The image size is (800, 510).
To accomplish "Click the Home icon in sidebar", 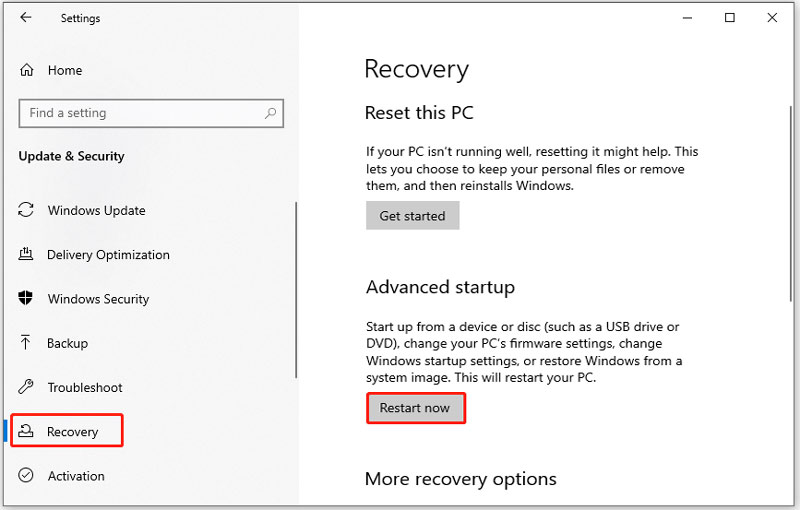I will [x=27, y=71].
